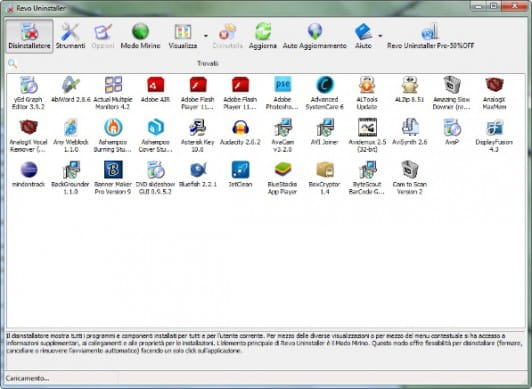Select Advanced SystemCare 6

coord(325,93)
